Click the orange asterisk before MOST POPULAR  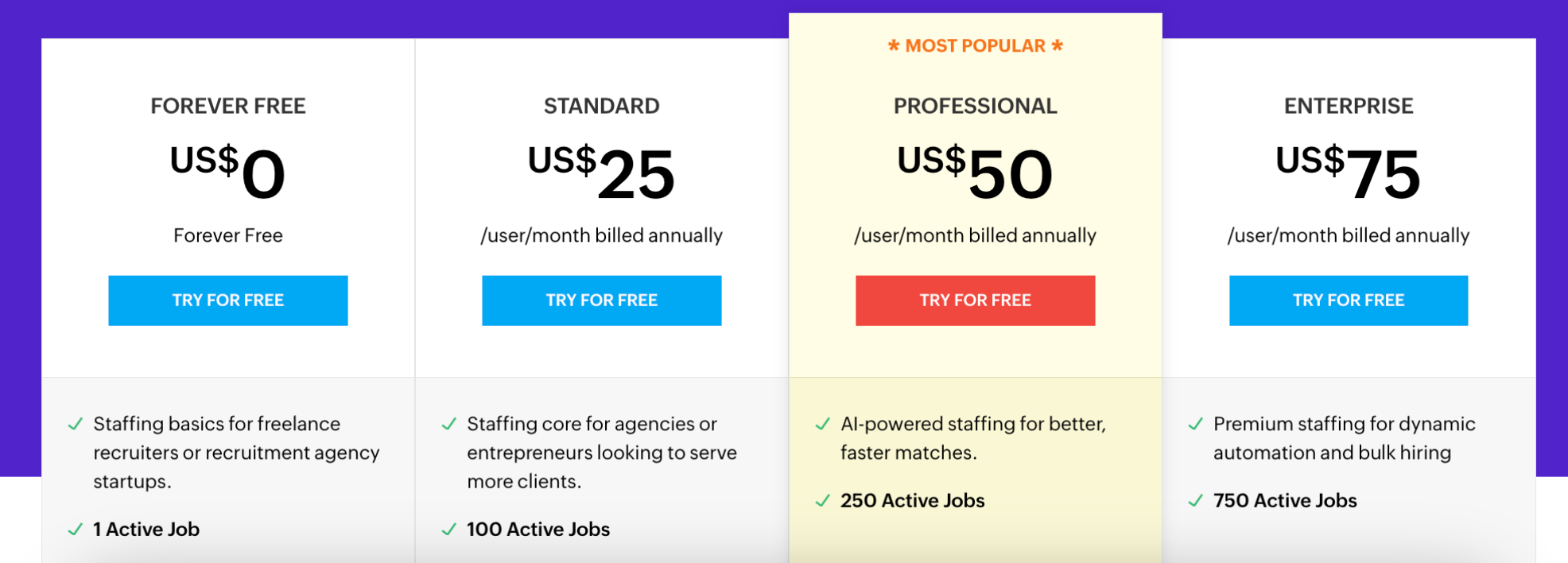[894, 45]
